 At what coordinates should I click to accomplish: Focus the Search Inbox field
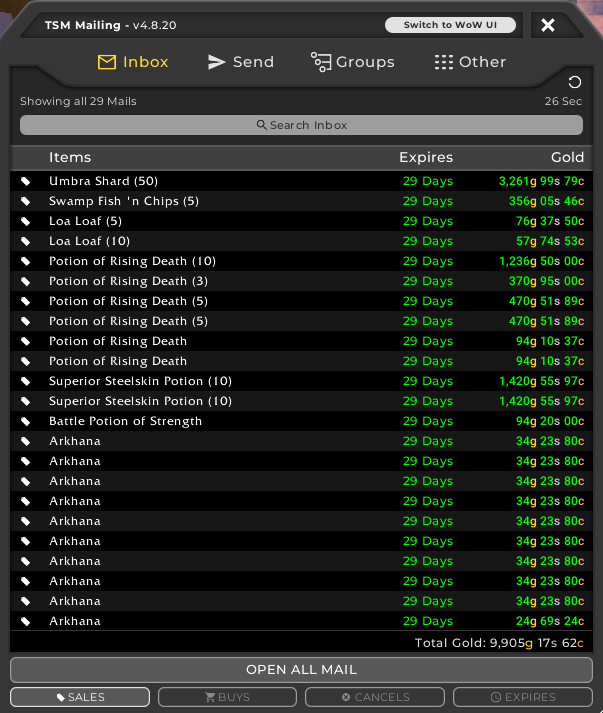tap(301, 125)
